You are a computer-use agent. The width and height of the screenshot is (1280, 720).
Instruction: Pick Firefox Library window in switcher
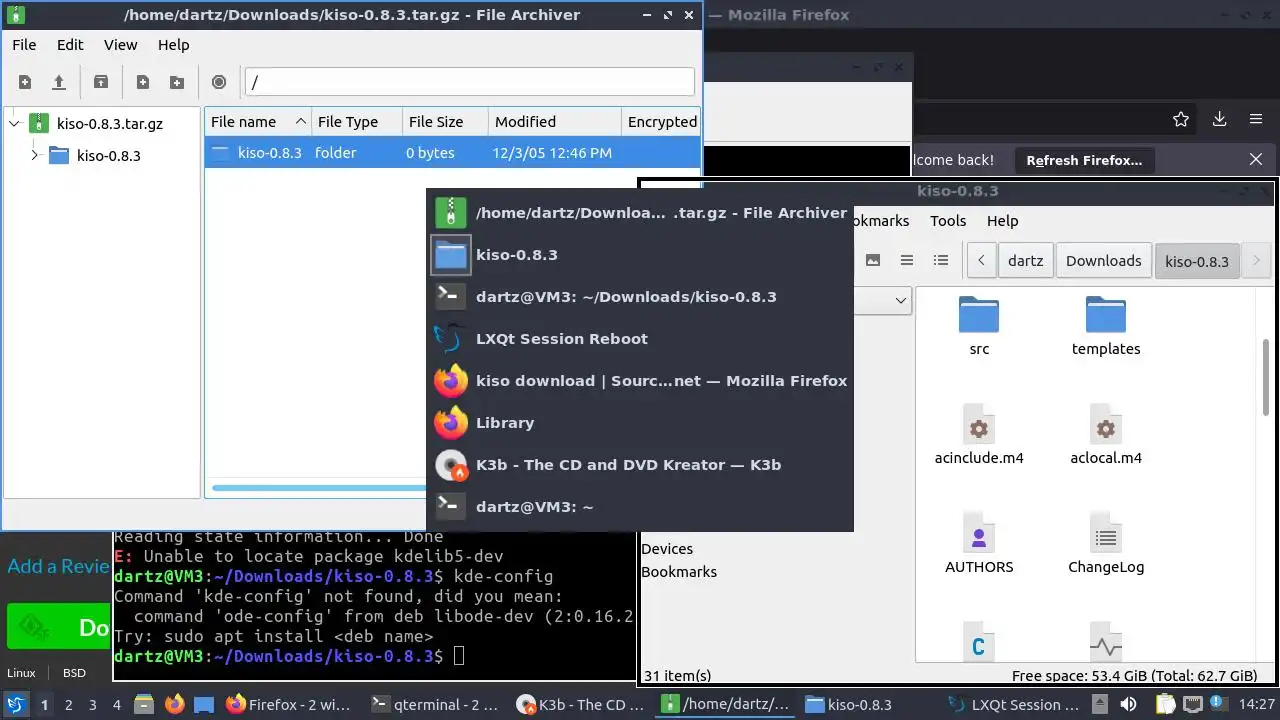pos(640,423)
